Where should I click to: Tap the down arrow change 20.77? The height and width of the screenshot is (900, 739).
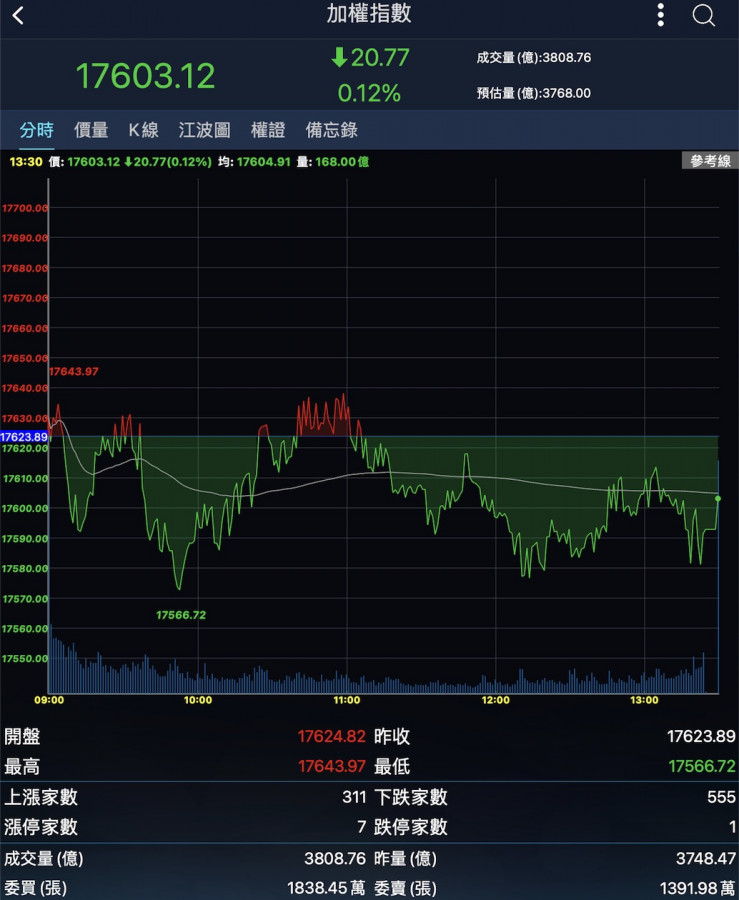coord(370,57)
